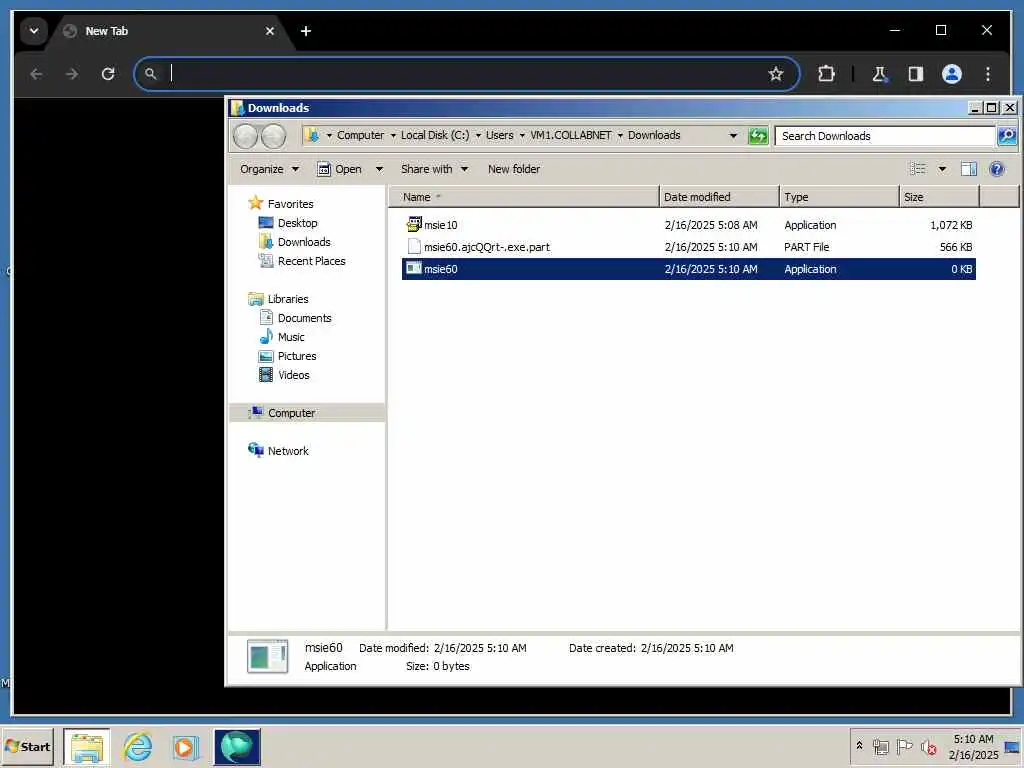Select Favorites in navigation pane
Viewport: 1024px width, 768px height.
tap(281, 204)
